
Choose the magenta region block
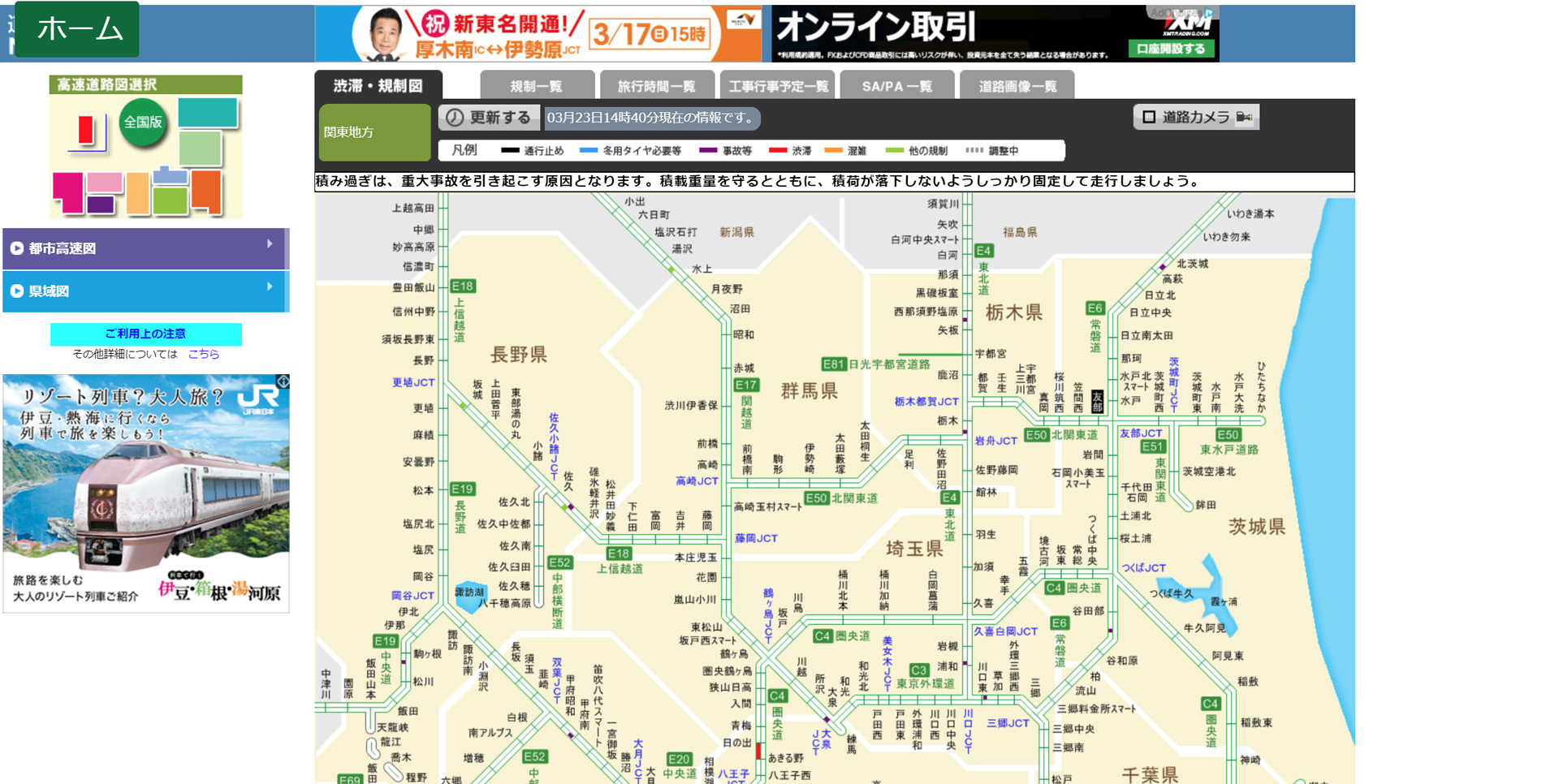click(x=67, y=193)
